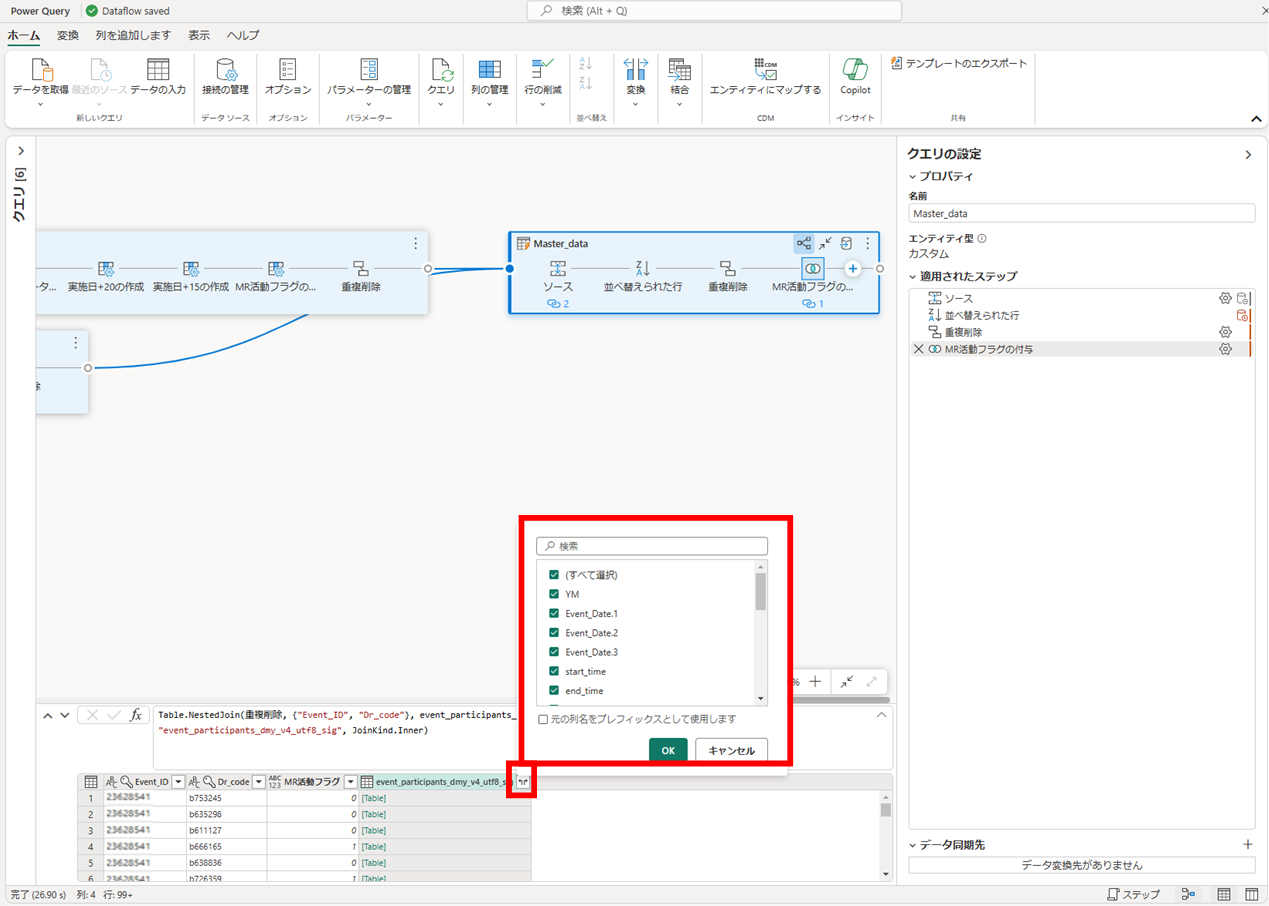The width and height of the screenshot is (1269, 906).
Task: Open the 表示 tab
Action: pos(199,35)
